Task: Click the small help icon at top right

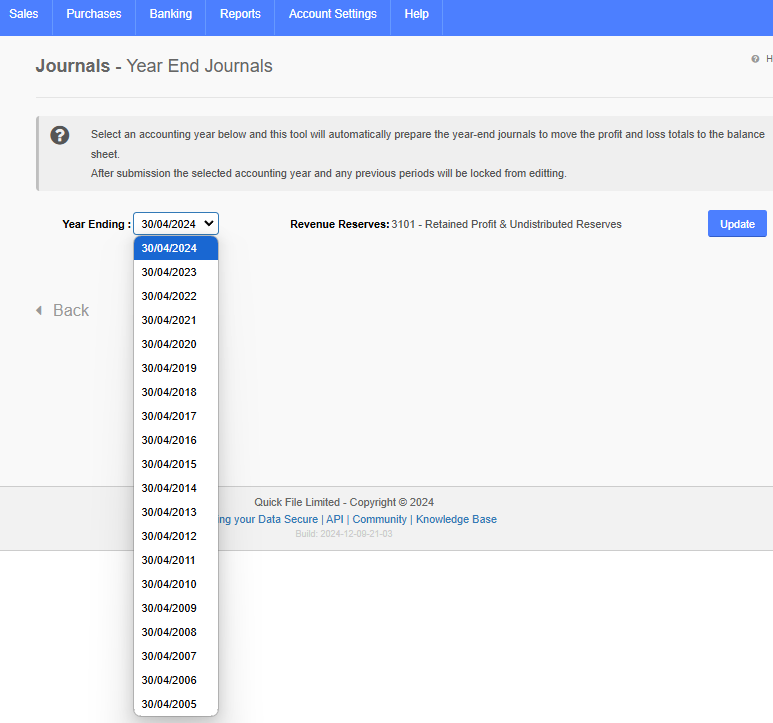Action: click(x=755, y=59)
